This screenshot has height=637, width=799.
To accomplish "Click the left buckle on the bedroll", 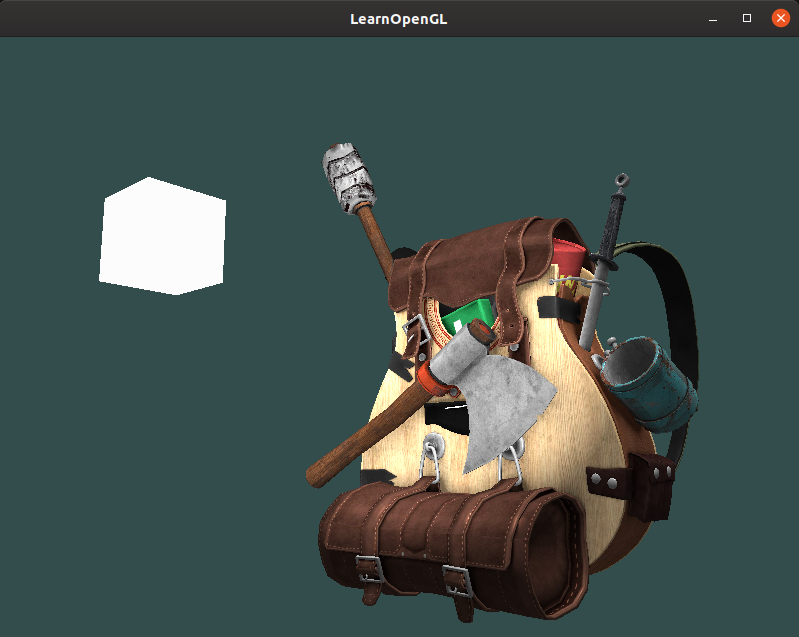I will coord(369,571).
